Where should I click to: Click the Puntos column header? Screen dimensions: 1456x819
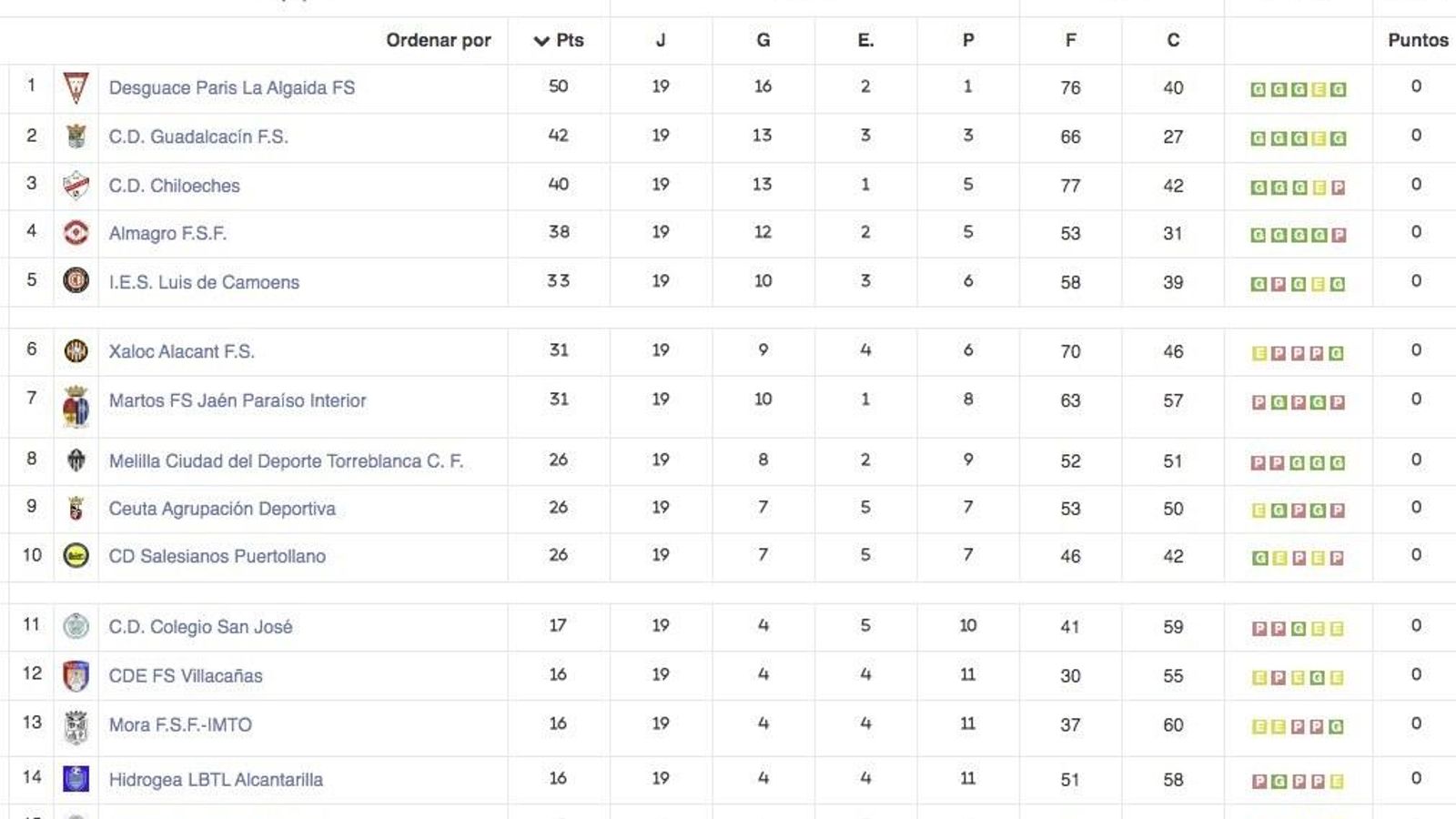coord(1416,40)
